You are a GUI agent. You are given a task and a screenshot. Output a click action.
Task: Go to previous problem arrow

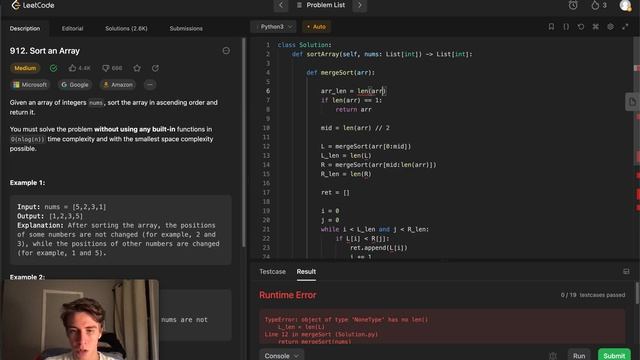click(x=281, y=5)
